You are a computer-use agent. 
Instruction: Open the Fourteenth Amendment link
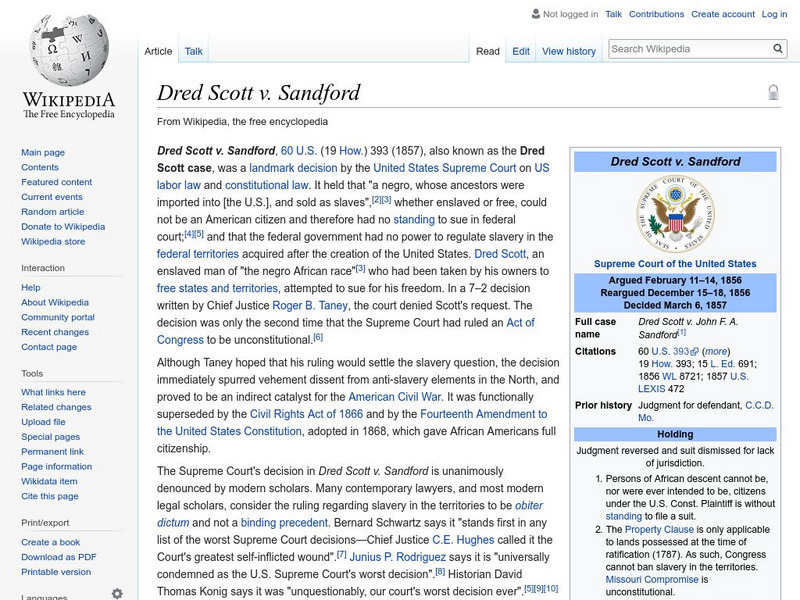point(484,414)
